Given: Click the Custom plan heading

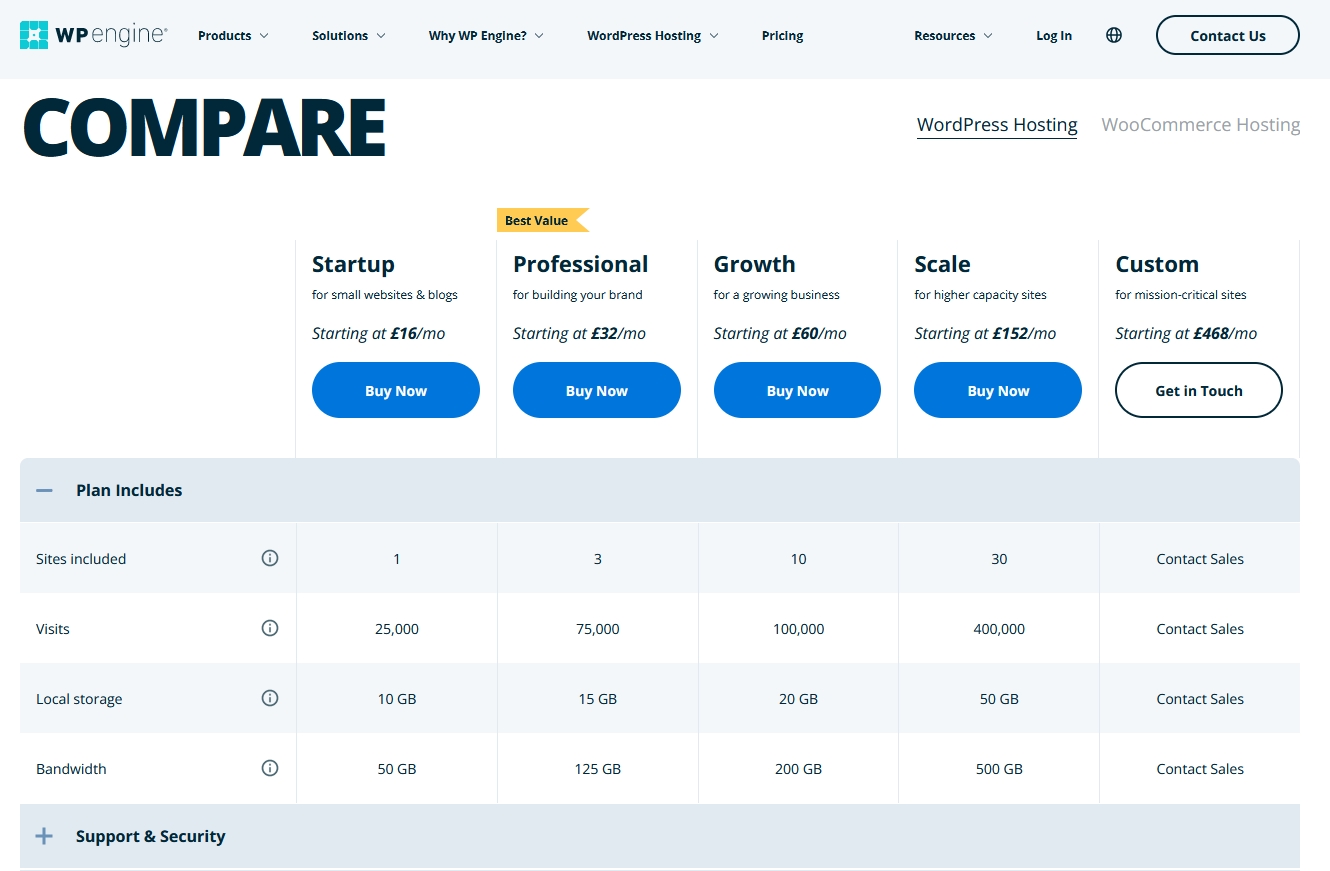Looking at the screenshot, I should [x=1157, y=264].
